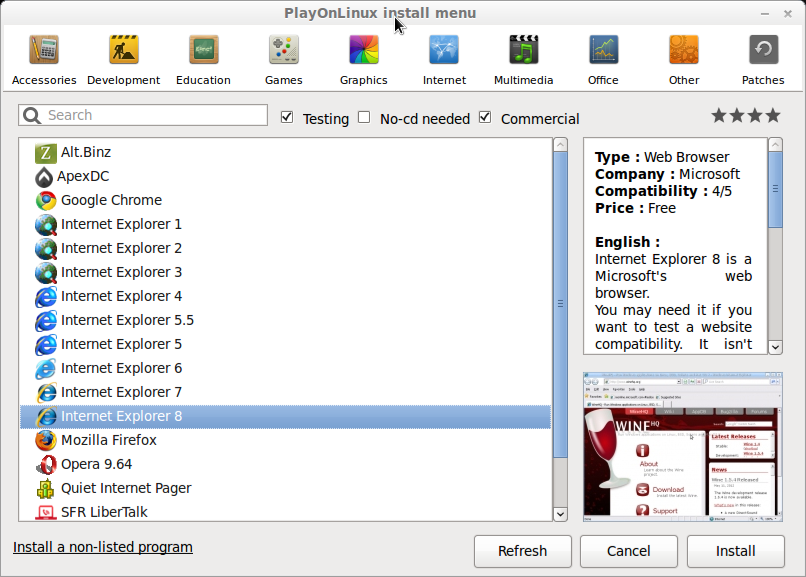This screenshot has width=806, height=577.
Task: Click the Internet Explorer 2 icon
Action: click(46, 249)
